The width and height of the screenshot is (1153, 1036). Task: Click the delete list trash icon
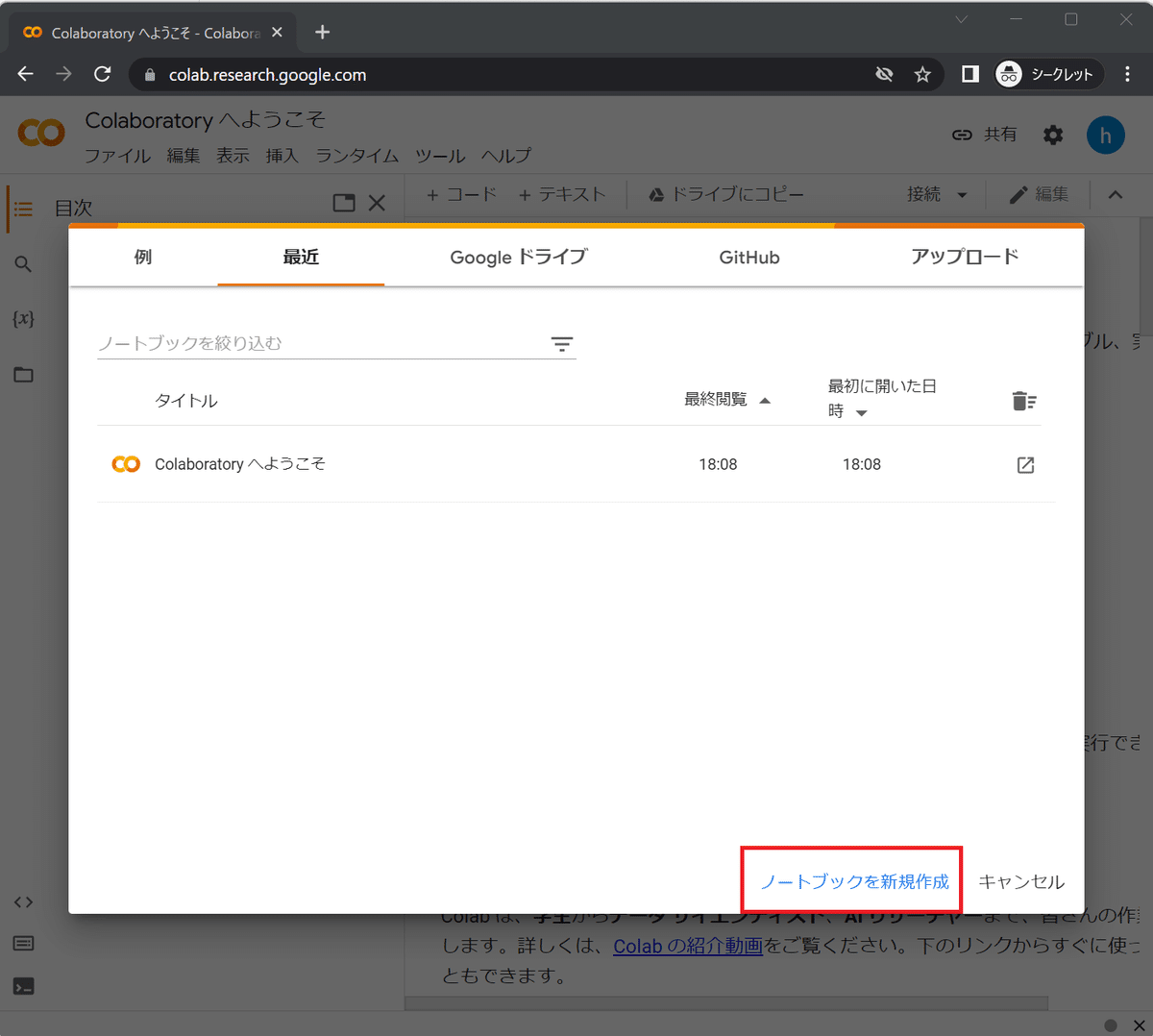1024,401
